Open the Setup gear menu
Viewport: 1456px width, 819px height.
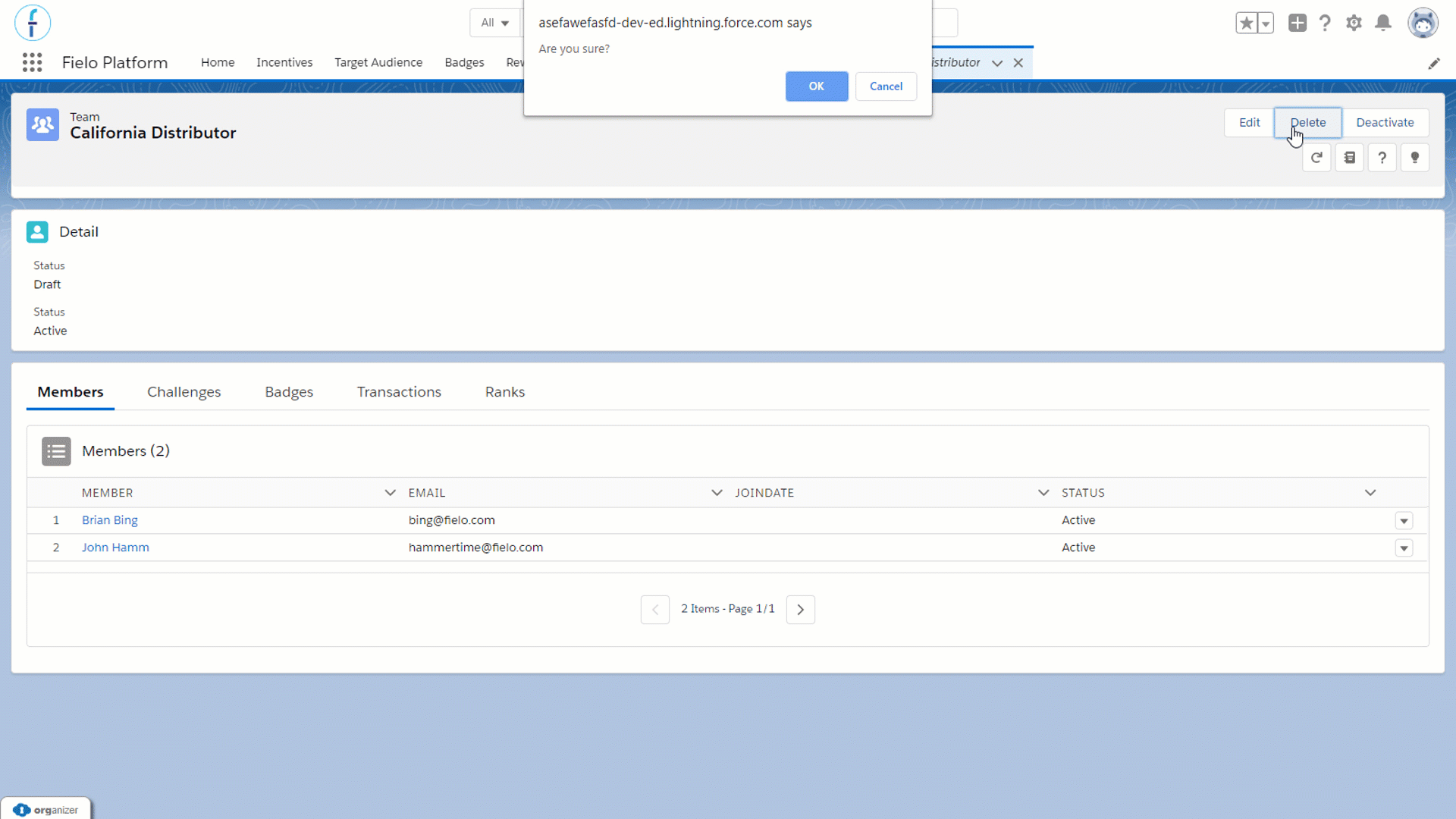coord(1354,23)
